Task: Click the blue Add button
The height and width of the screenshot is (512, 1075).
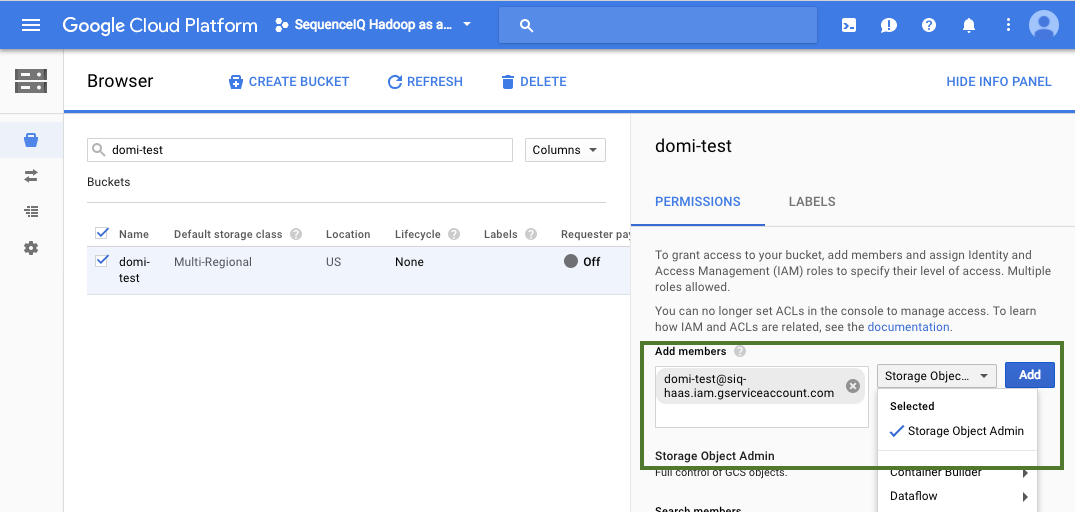Action: pos(1029,375)
